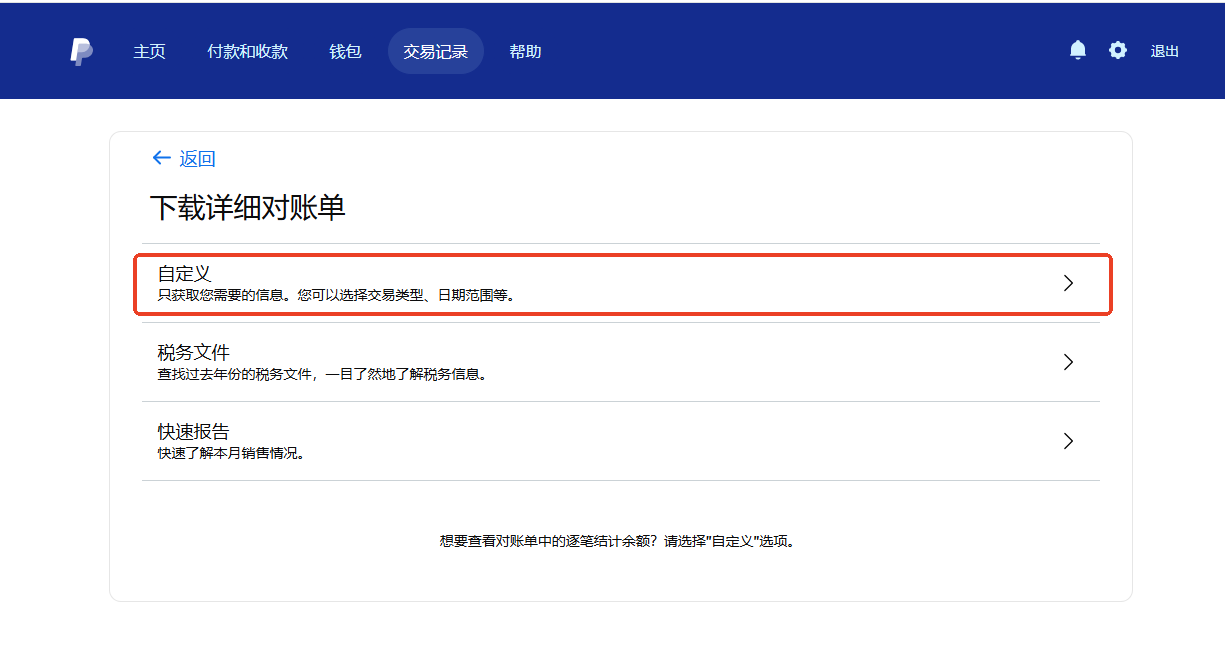Click 退出 to log out

tap(1164, 52)
